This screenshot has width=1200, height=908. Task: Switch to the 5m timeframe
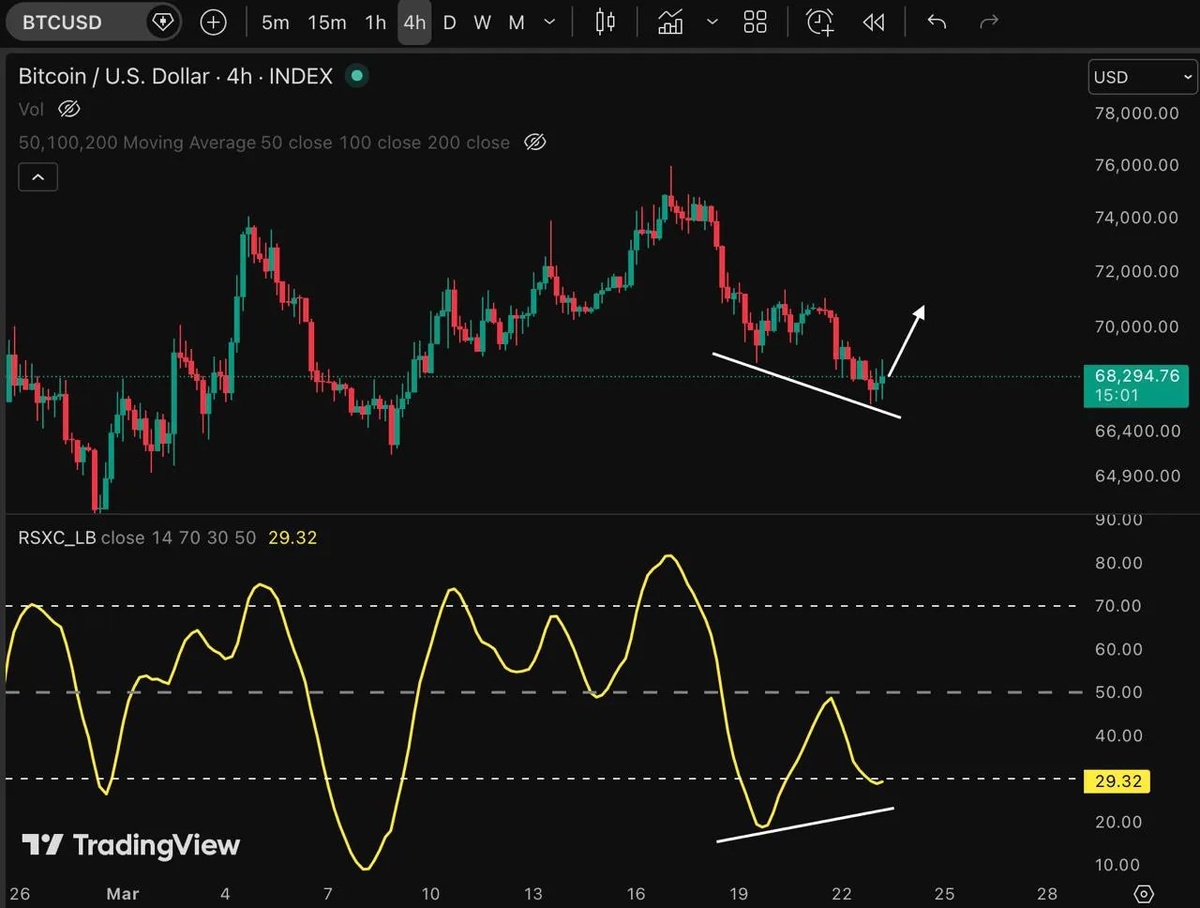click(275, 22)
